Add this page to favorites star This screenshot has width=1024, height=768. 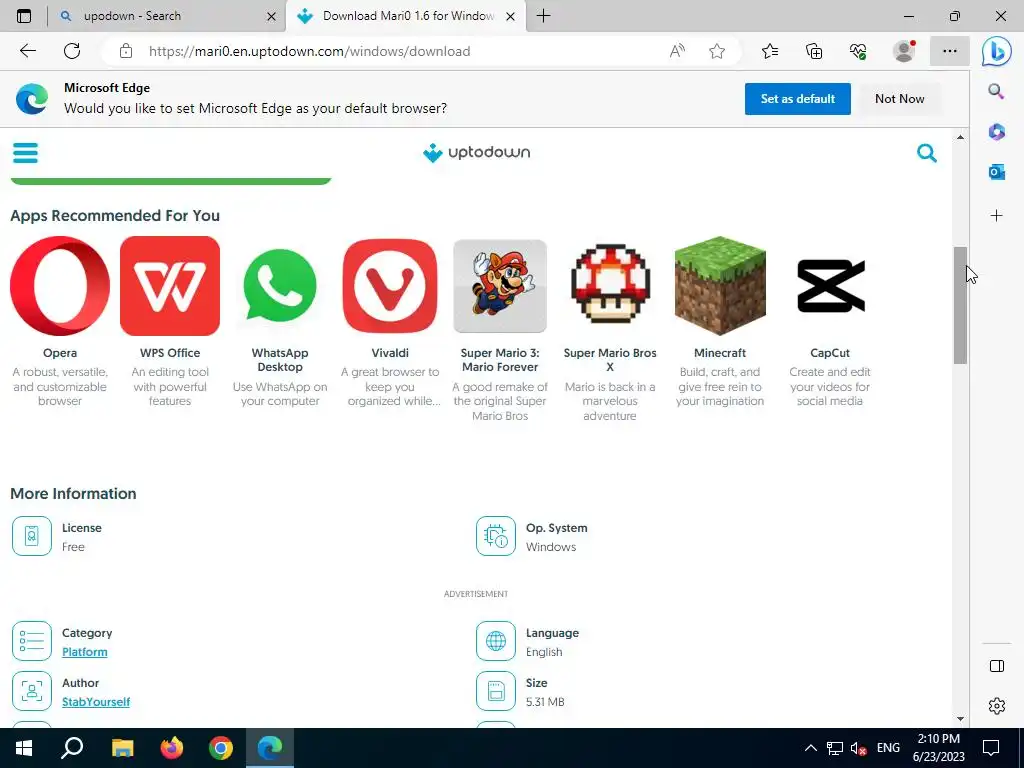click(717, 51)
